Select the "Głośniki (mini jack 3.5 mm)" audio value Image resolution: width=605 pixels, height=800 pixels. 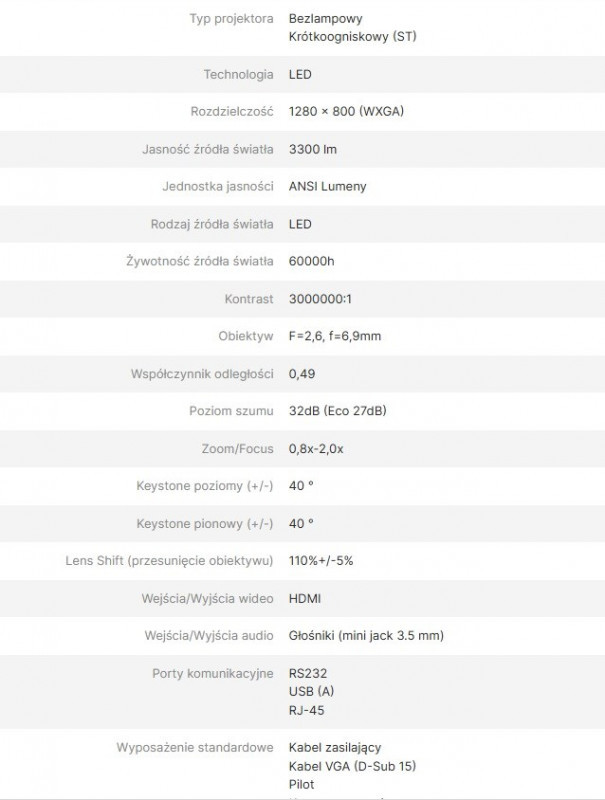coord(366,636)
